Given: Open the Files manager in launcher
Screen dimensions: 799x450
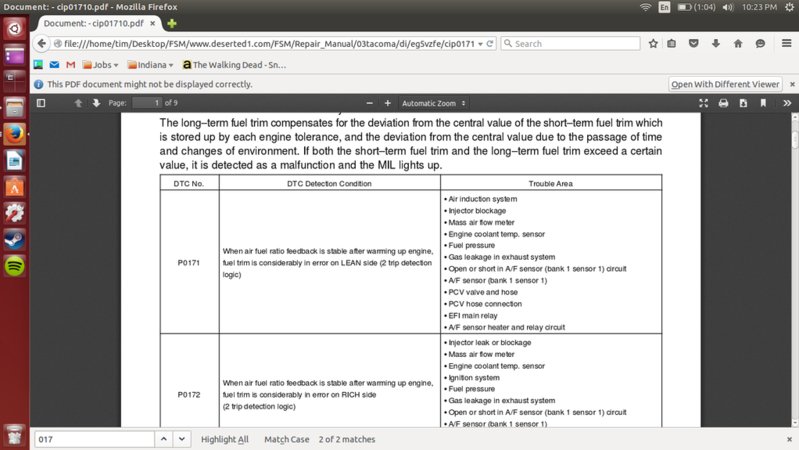Looking at the screenshot, I should (15, 108).
